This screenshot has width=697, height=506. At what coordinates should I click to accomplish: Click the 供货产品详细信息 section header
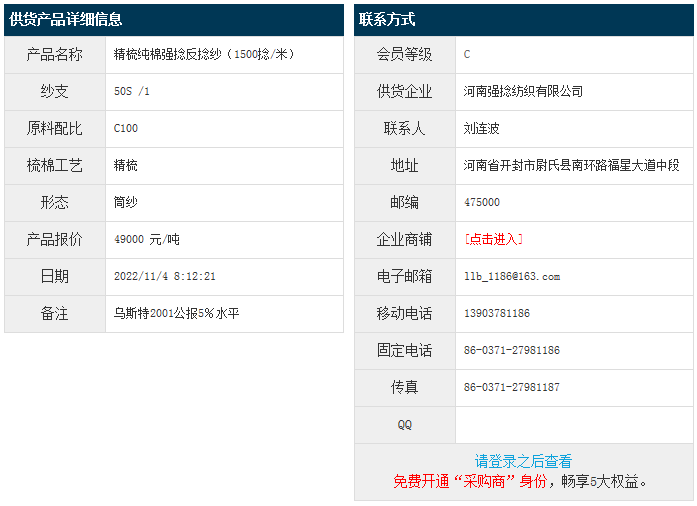[x=66, y=19]
